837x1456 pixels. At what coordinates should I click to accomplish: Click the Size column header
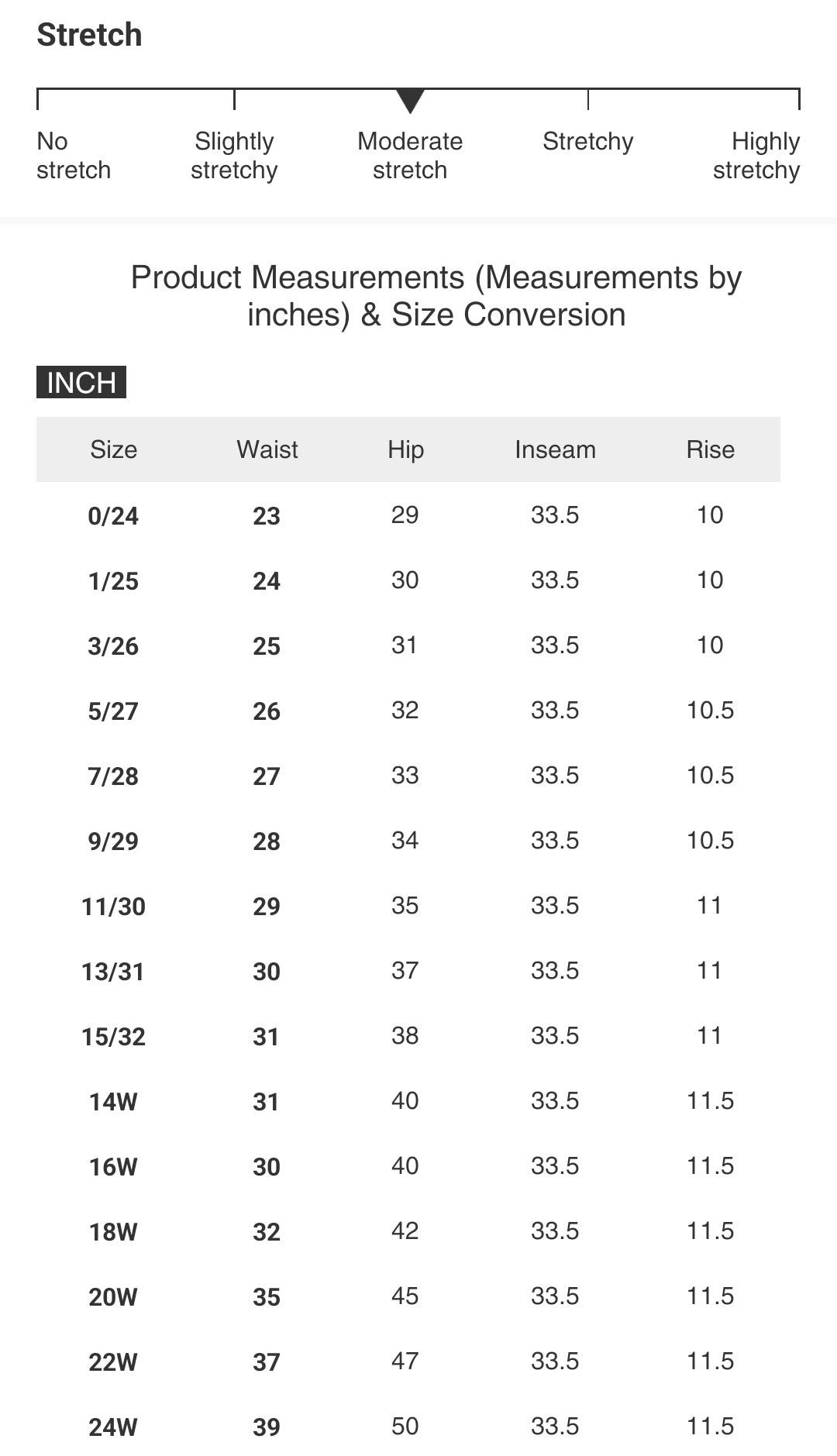tap(113, 449)
